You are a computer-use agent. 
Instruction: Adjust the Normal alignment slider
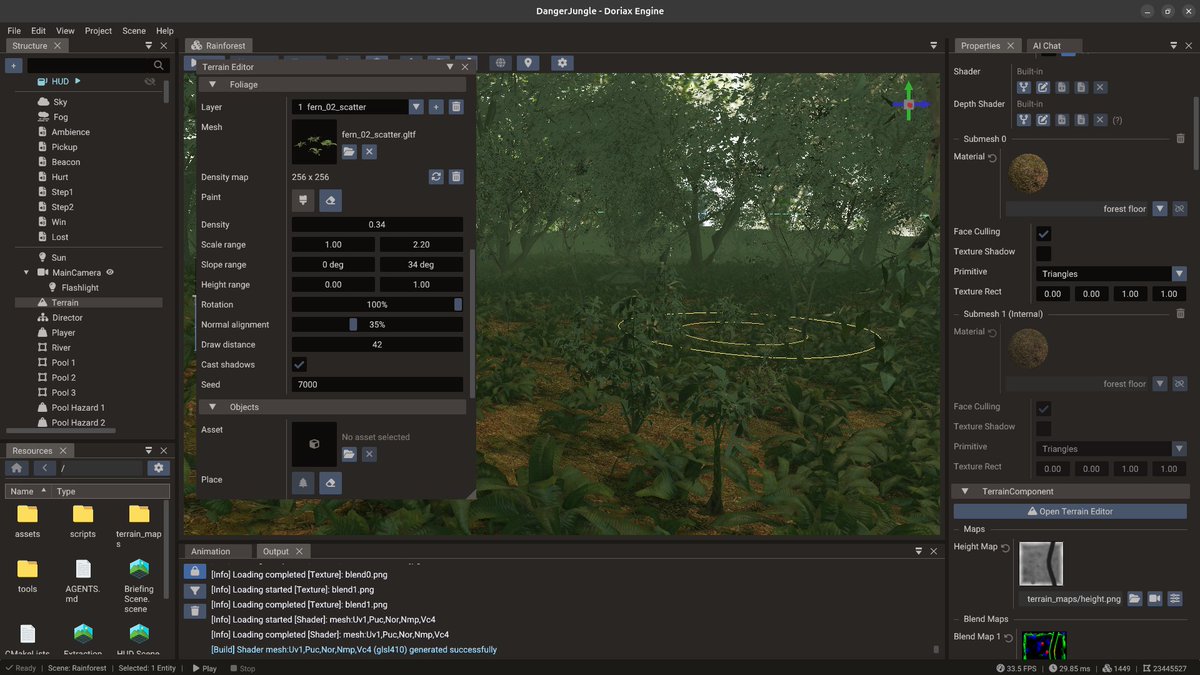coord(377,324)
